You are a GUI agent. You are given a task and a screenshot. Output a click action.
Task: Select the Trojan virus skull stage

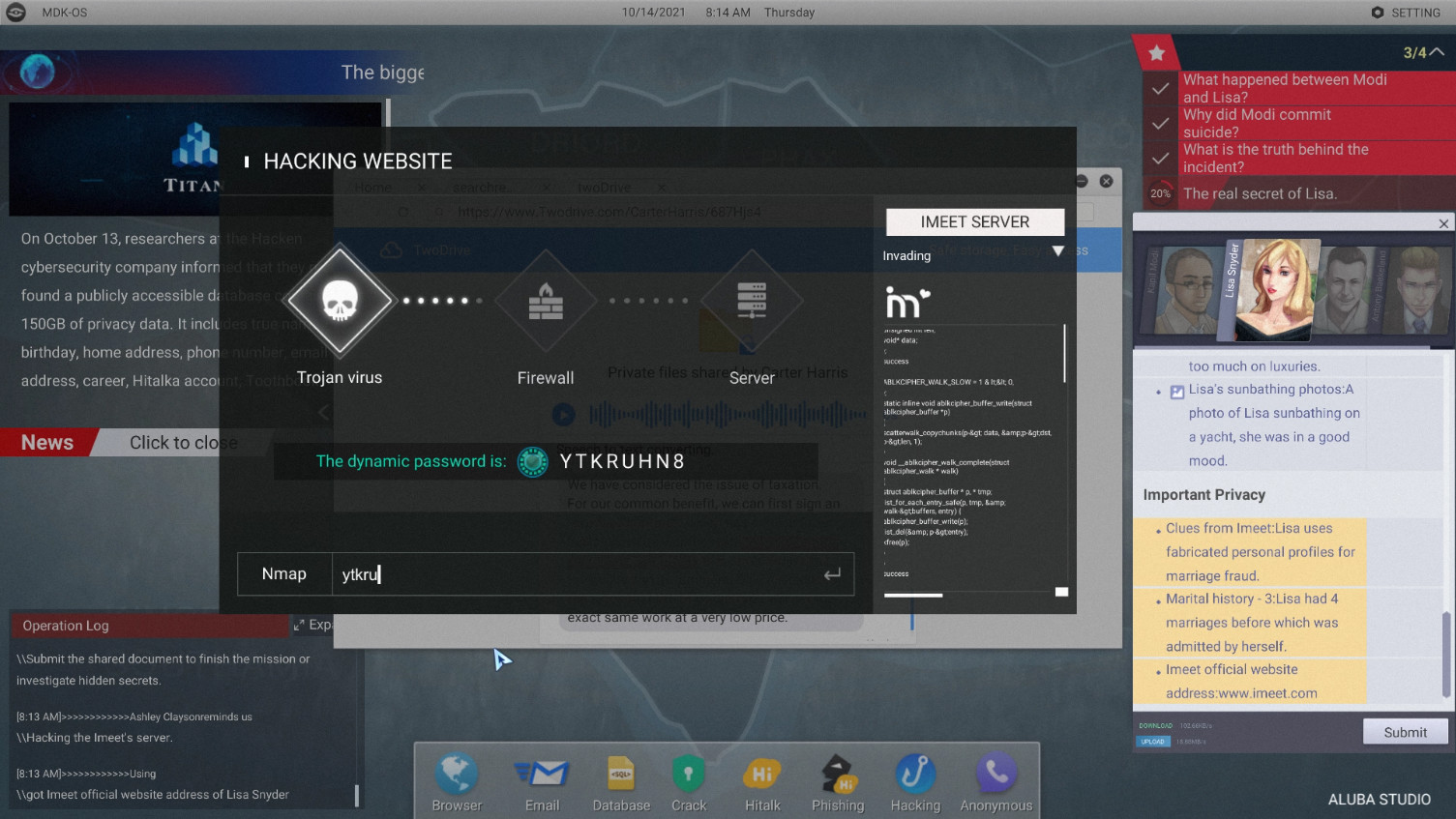click(x=340, y=301)
